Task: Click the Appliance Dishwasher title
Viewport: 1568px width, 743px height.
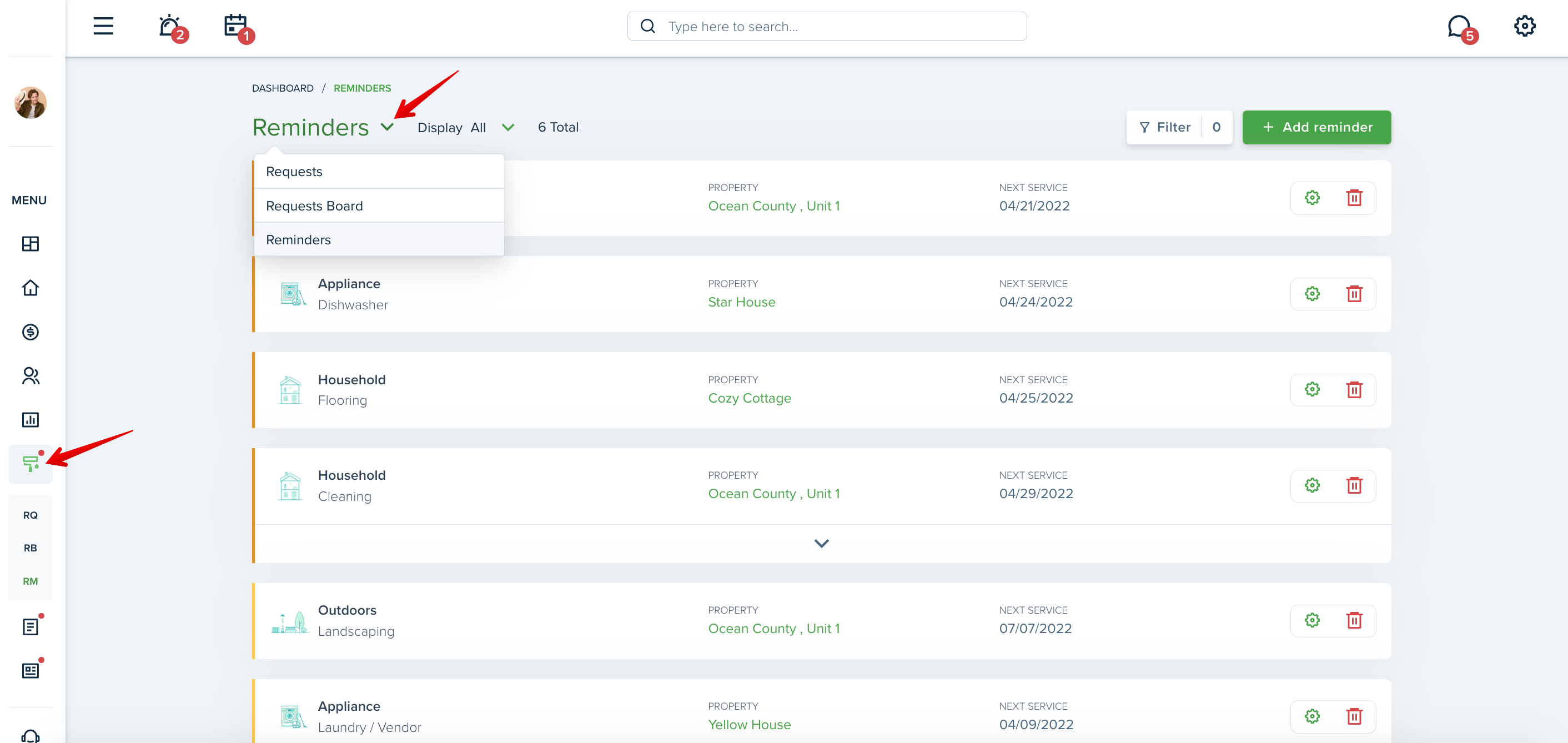Action: click(x=349, y=284)
